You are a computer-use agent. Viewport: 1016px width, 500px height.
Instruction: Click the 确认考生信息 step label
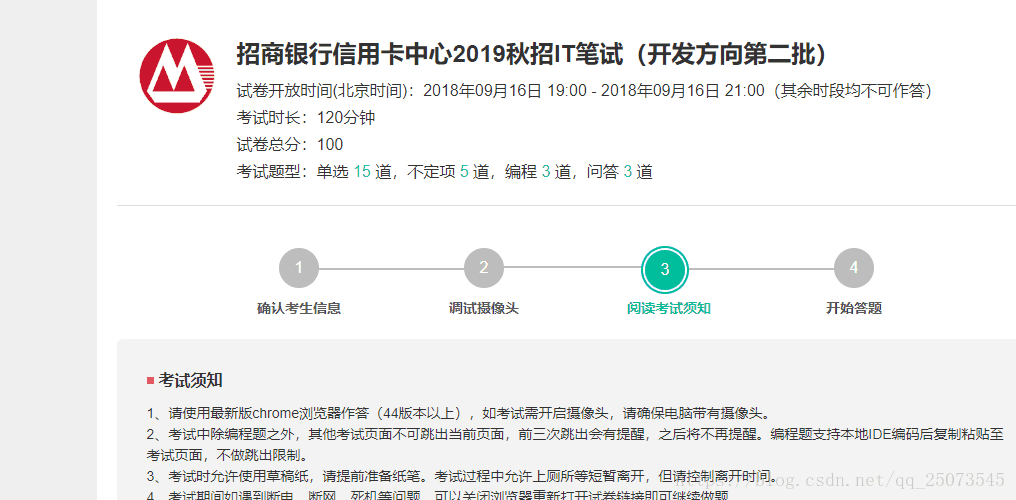[299, 308]
